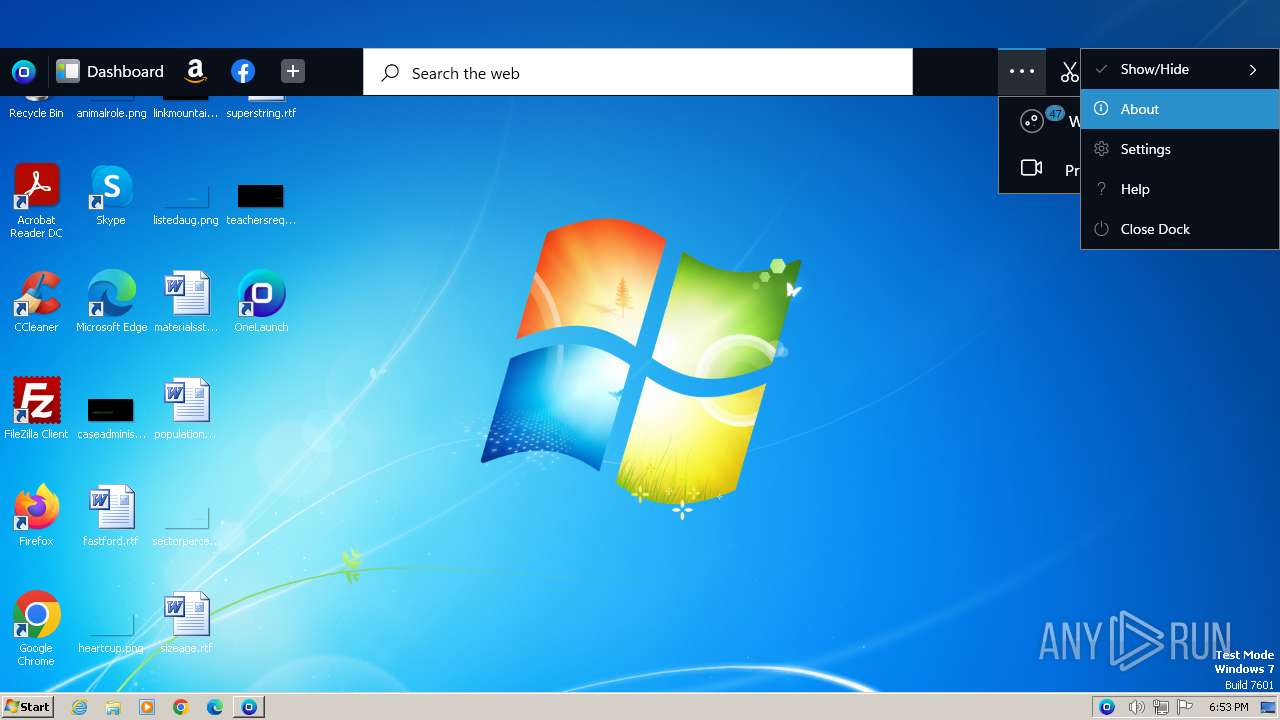Image resolution: width=1280 pixels, height=720 pixels.
Task: Toggle the three-dots more menu button
Action: tap(1022, 71)
